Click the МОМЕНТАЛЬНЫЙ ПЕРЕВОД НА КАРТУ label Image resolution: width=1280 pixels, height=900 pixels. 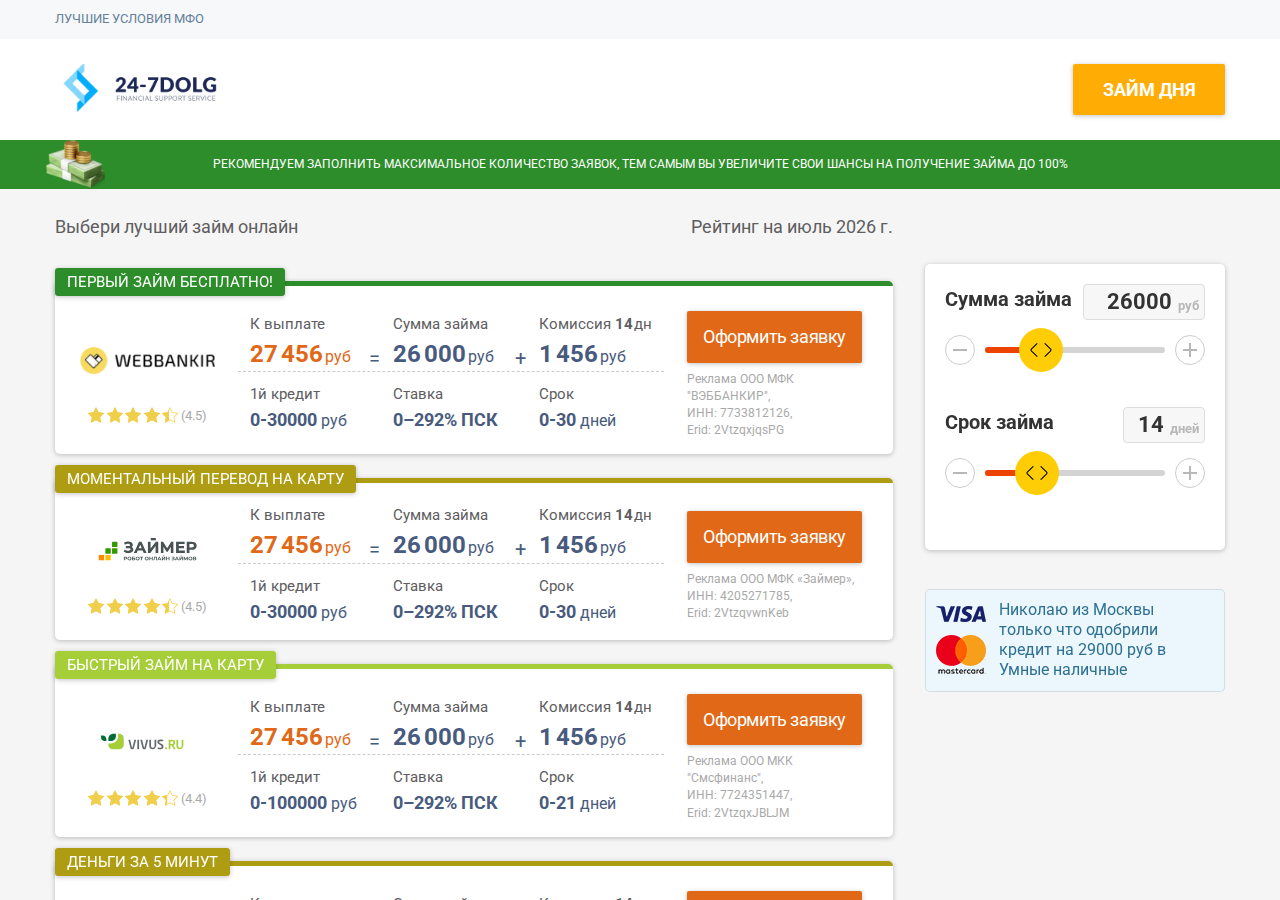tap(205, 479)
